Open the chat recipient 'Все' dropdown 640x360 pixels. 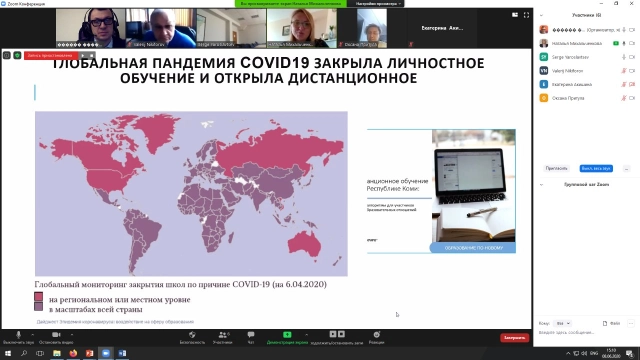563,323
